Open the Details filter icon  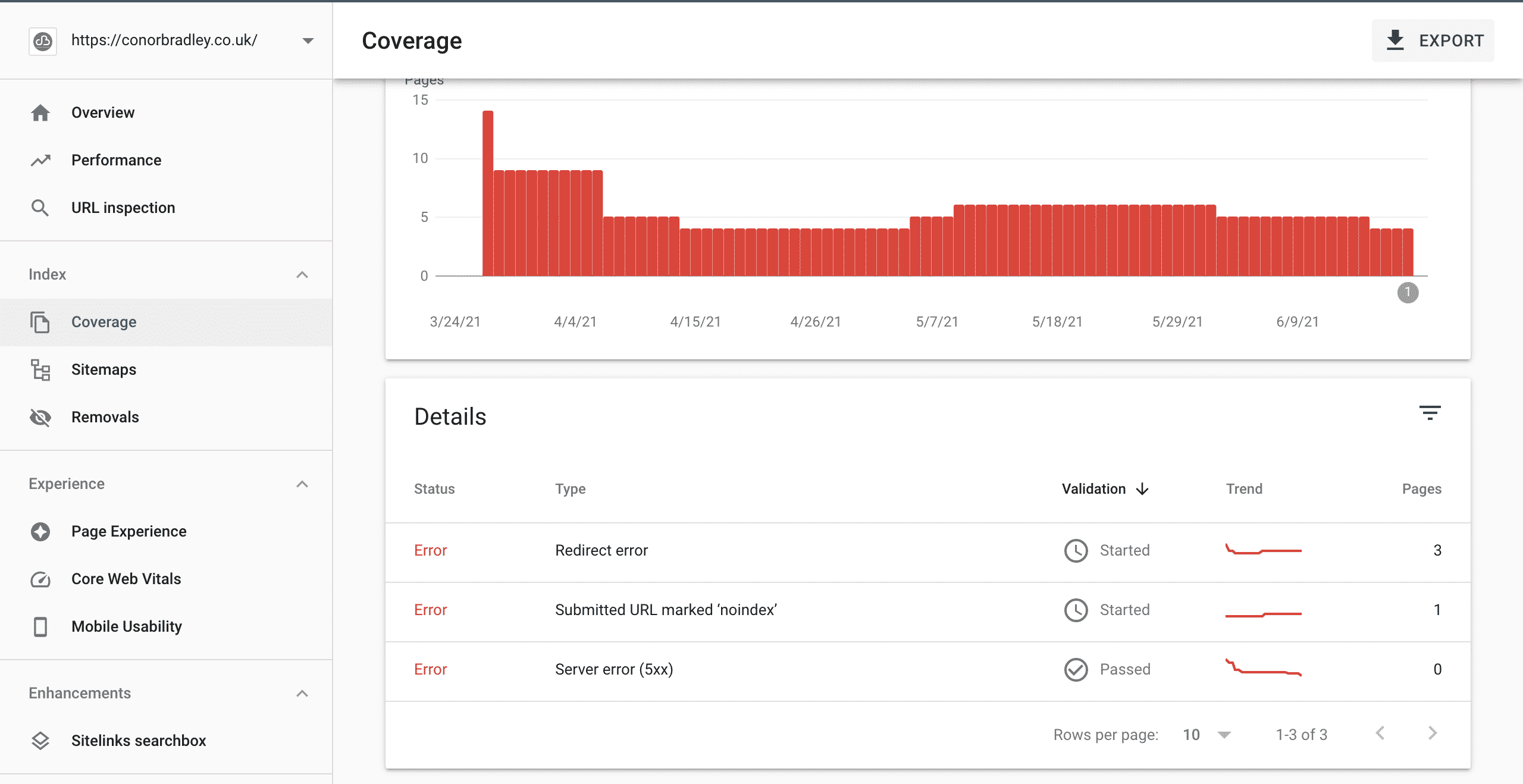coord(1430,413)
